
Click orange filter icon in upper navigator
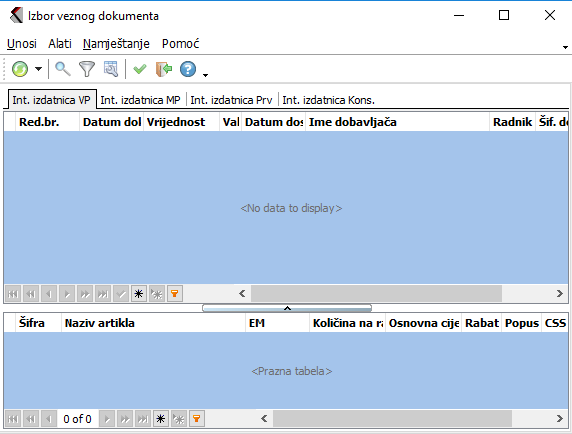[175, 294]
